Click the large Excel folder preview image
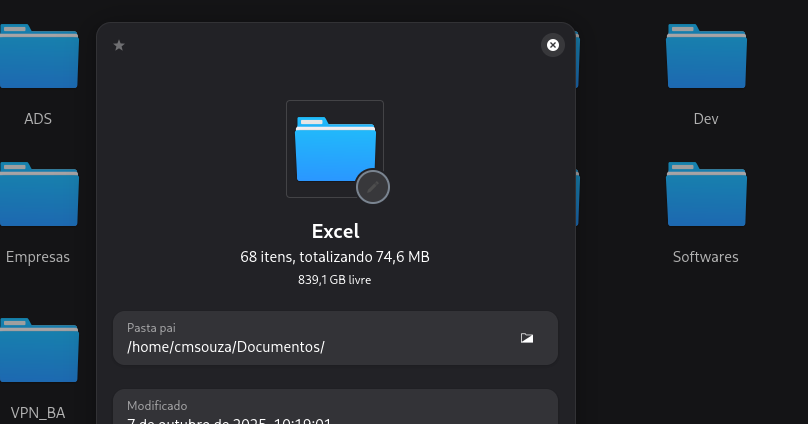The width and height of the screenshot is (808, 424). point(335,149)
